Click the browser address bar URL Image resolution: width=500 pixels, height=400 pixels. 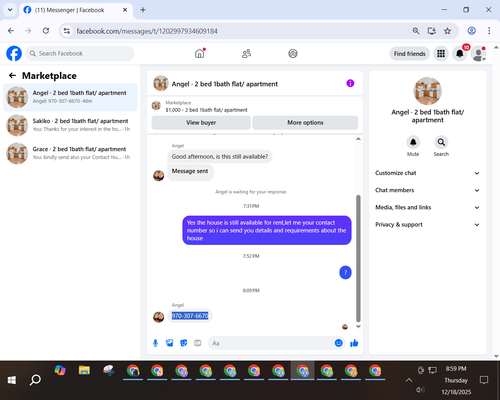pyautogui.click(x=147, y=31)
